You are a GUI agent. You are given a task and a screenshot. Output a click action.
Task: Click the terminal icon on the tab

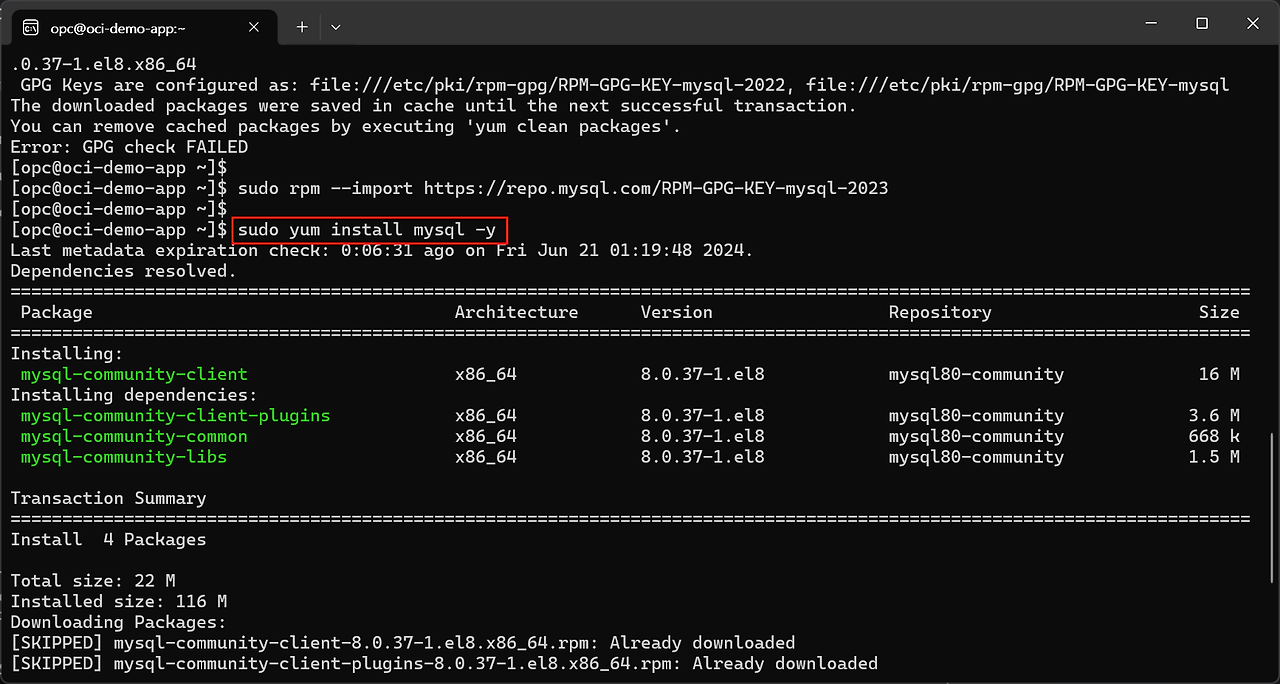tap(30, 27)
